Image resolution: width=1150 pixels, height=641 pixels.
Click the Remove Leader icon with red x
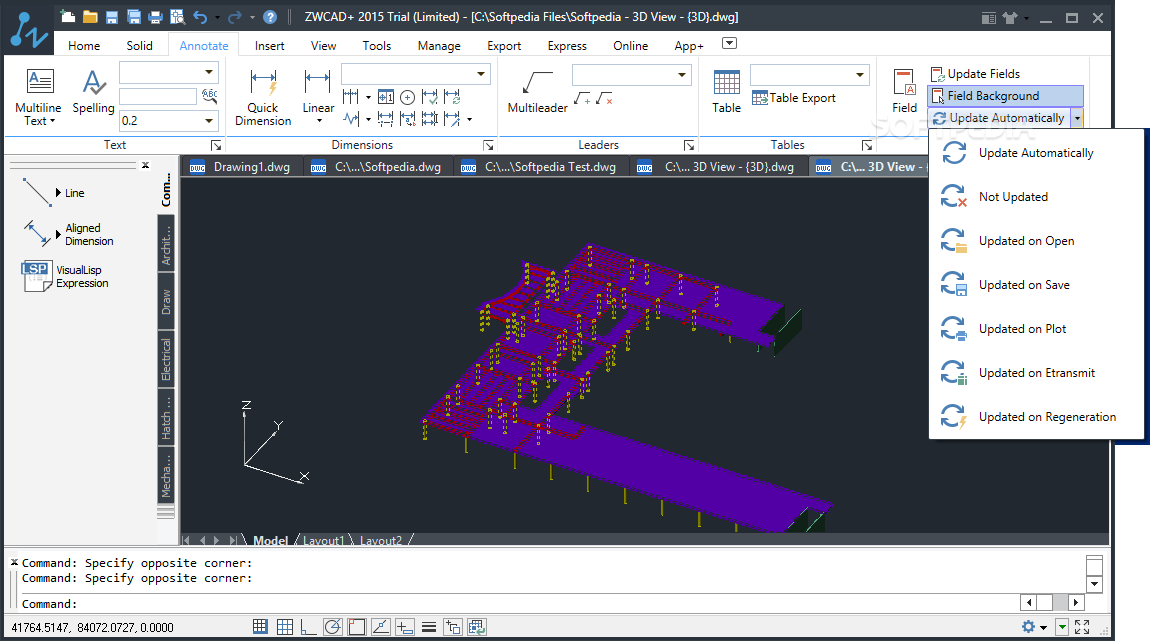[x=604, y=98]
